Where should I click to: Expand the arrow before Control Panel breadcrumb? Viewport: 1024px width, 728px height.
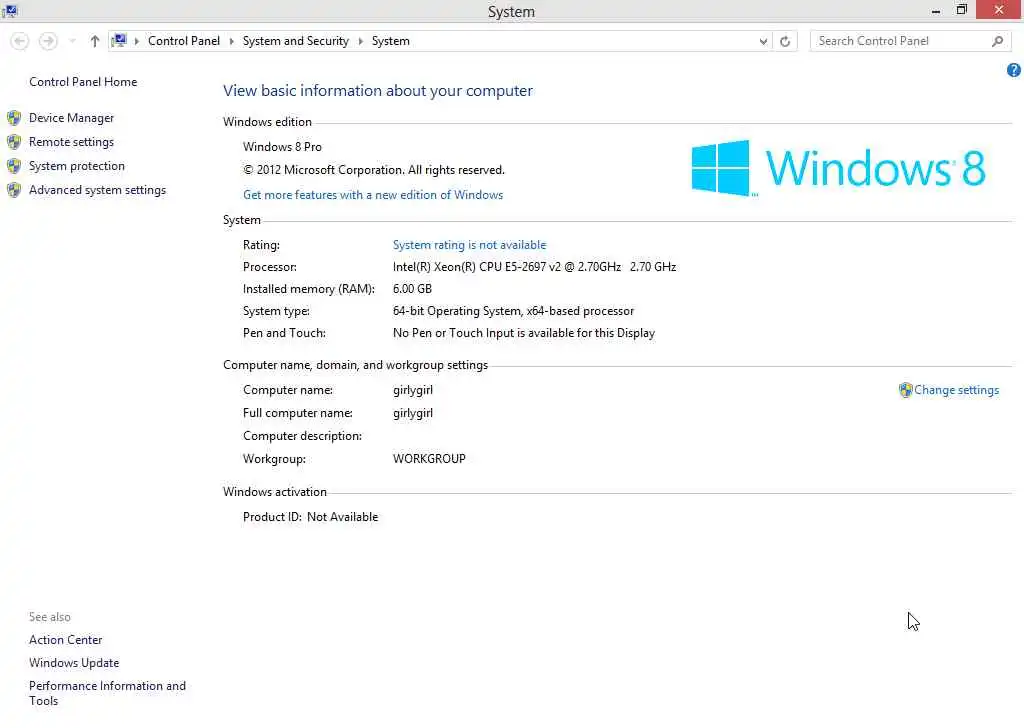tap(136, 41)
